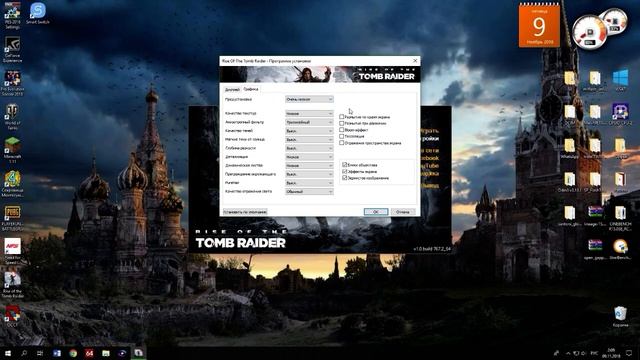
Task: Click the Отмена (Cancel) button
Action: tap(403, 212)
